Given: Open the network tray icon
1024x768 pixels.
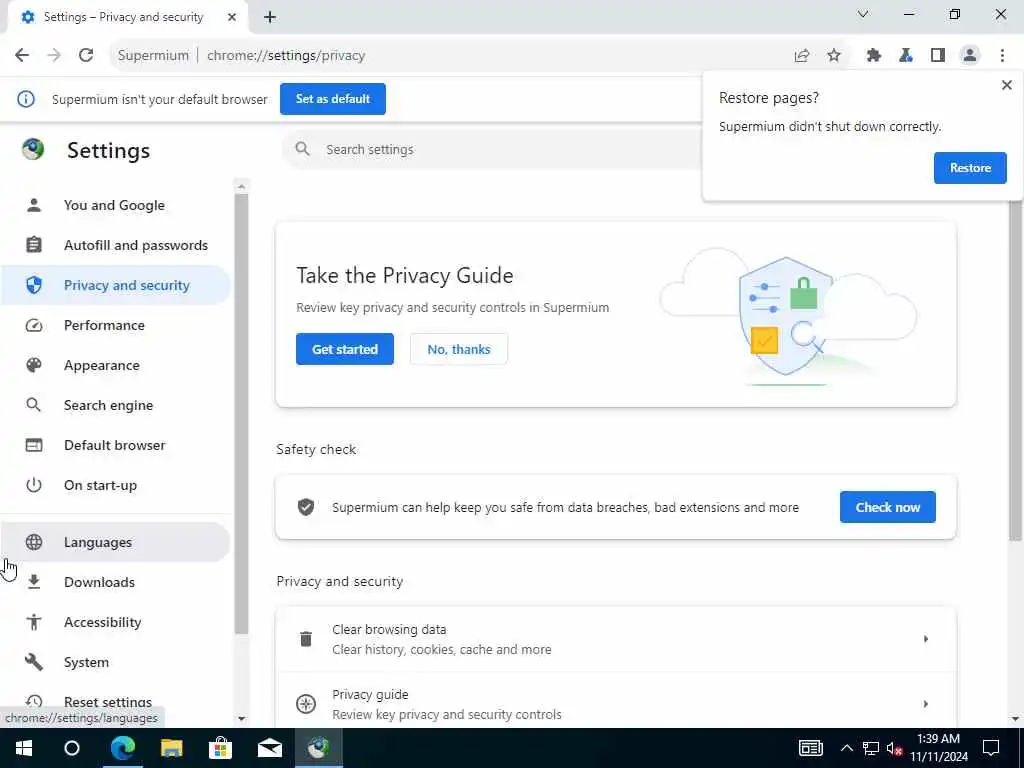Looking at the screenshot, I should coord(871,748).
